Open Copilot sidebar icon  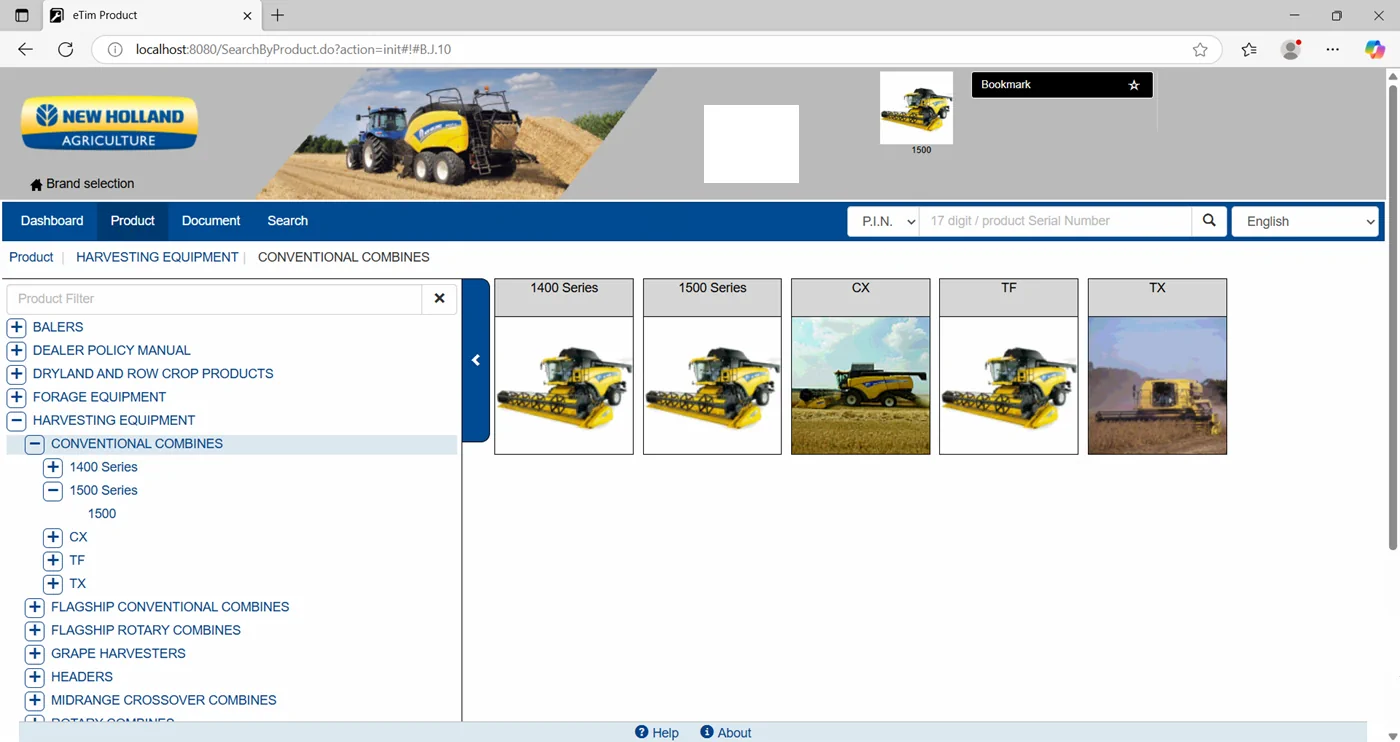point(1375,49)
